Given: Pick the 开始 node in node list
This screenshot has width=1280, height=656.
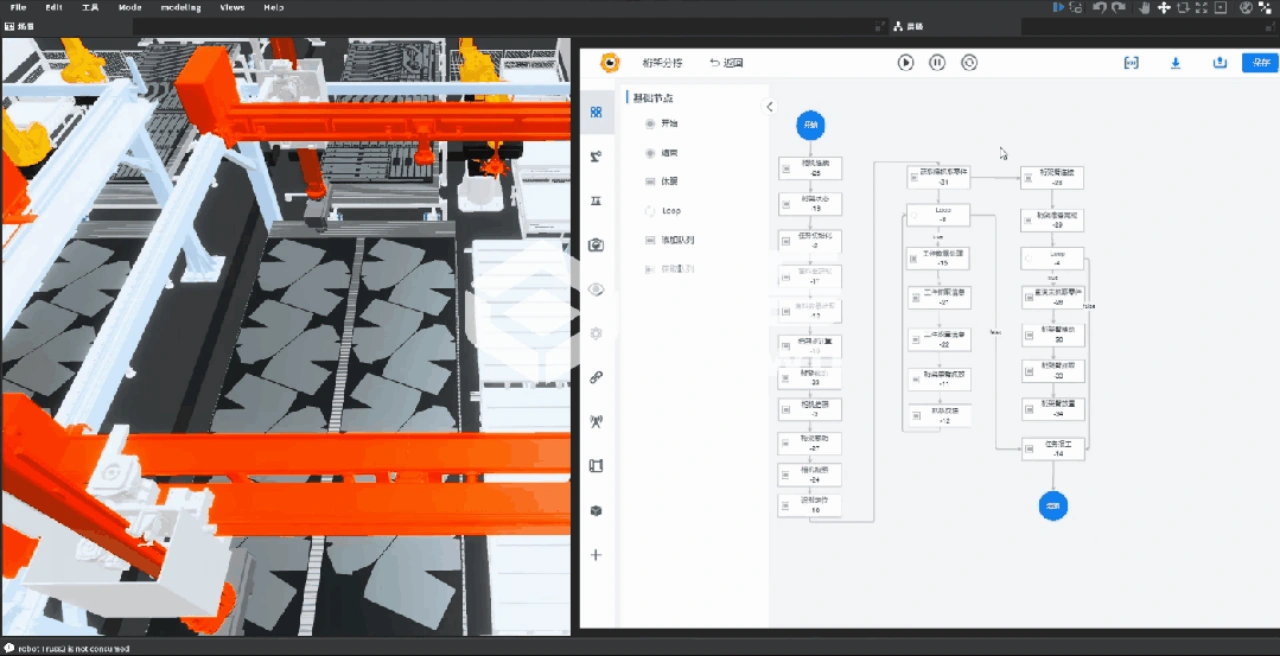Looking at the screenshot, I should 662,124.
